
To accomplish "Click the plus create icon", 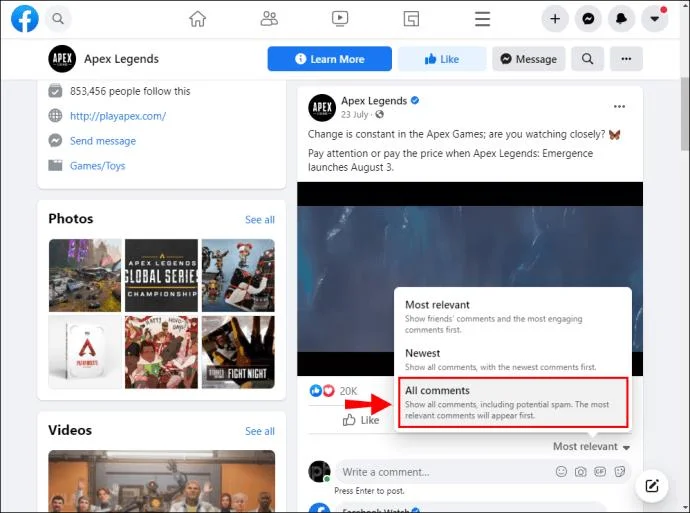I will [x=555, y=19].
